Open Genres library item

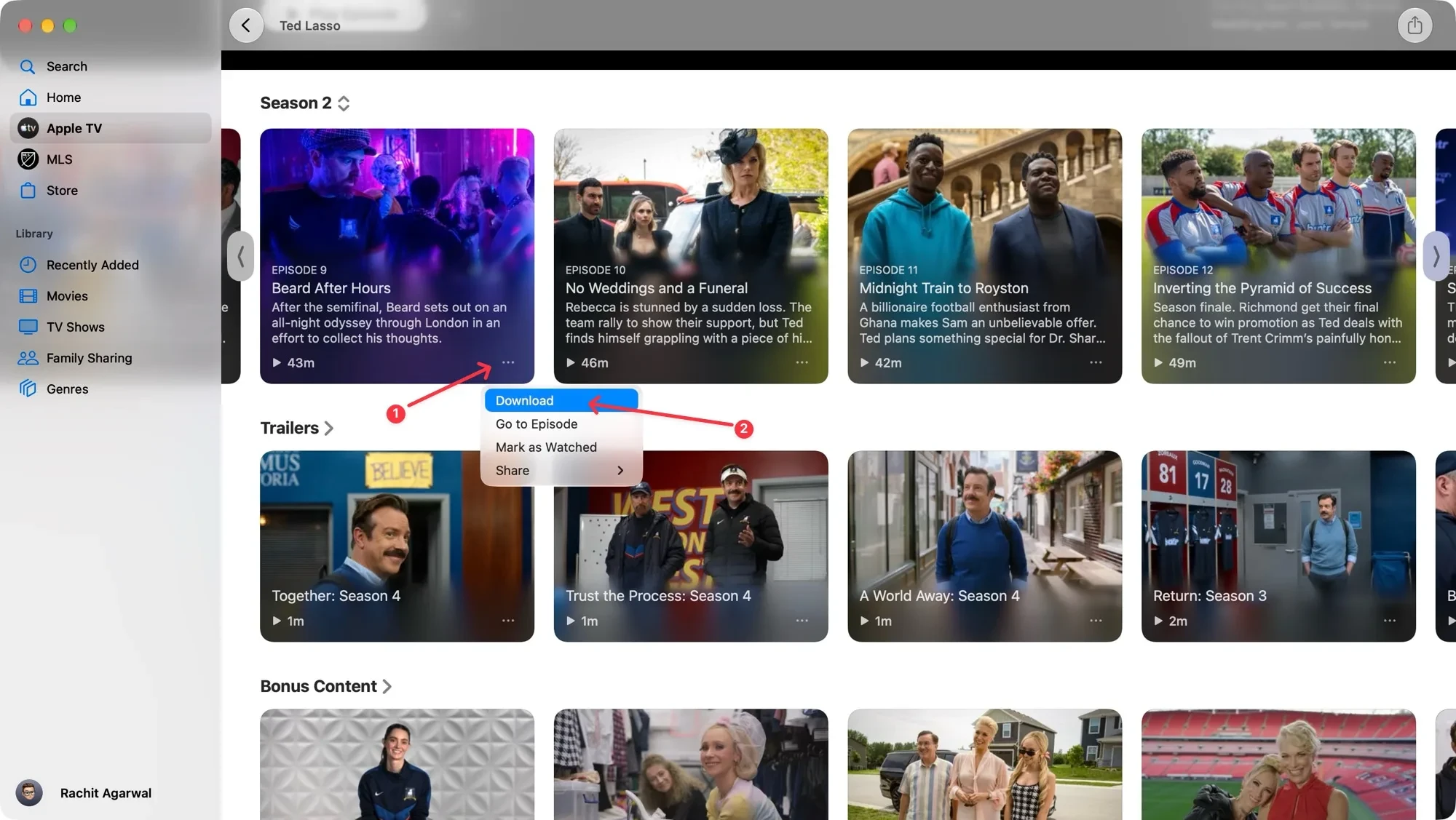[x=111, y=389]
